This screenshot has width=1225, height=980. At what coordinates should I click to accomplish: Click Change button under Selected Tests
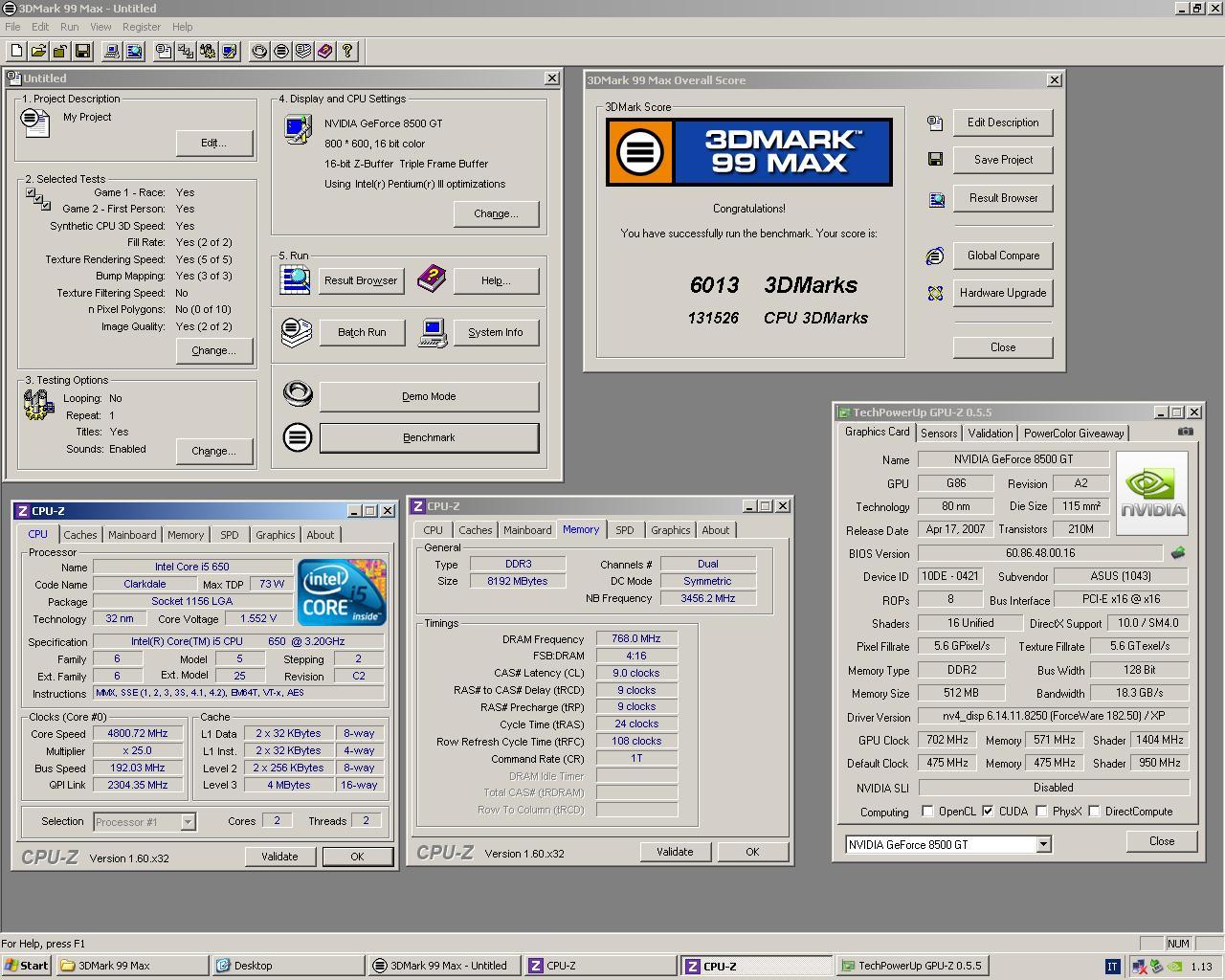[213, 350]
